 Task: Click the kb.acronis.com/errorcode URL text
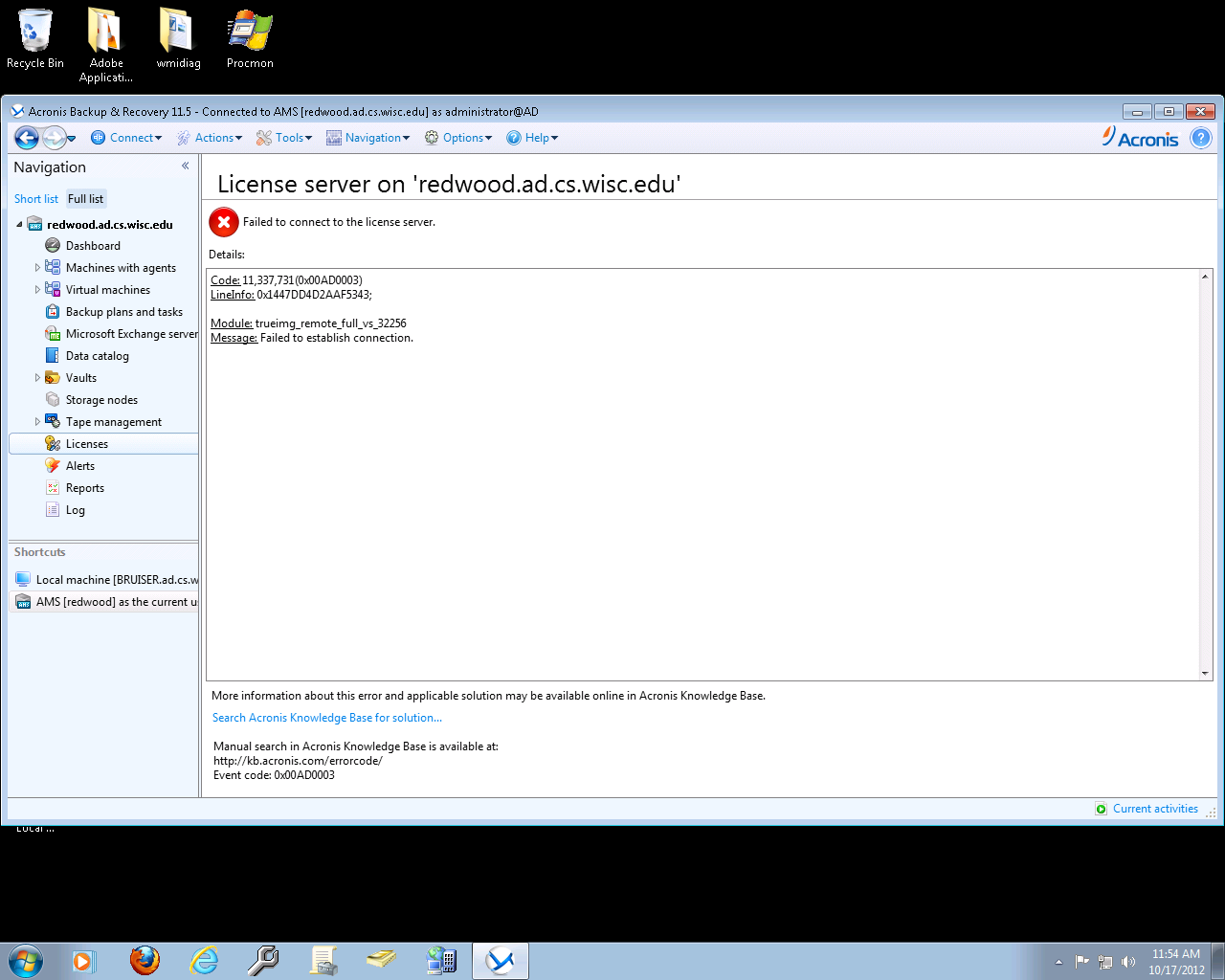tap(298, 761)
